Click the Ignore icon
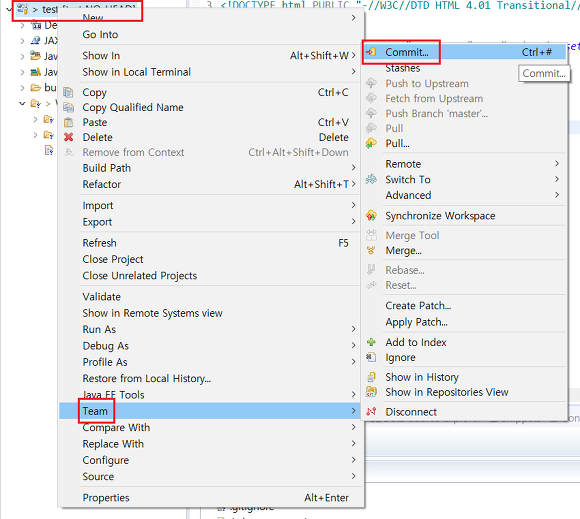The width and height of the screenshot is (580, 519). [371, 357]
